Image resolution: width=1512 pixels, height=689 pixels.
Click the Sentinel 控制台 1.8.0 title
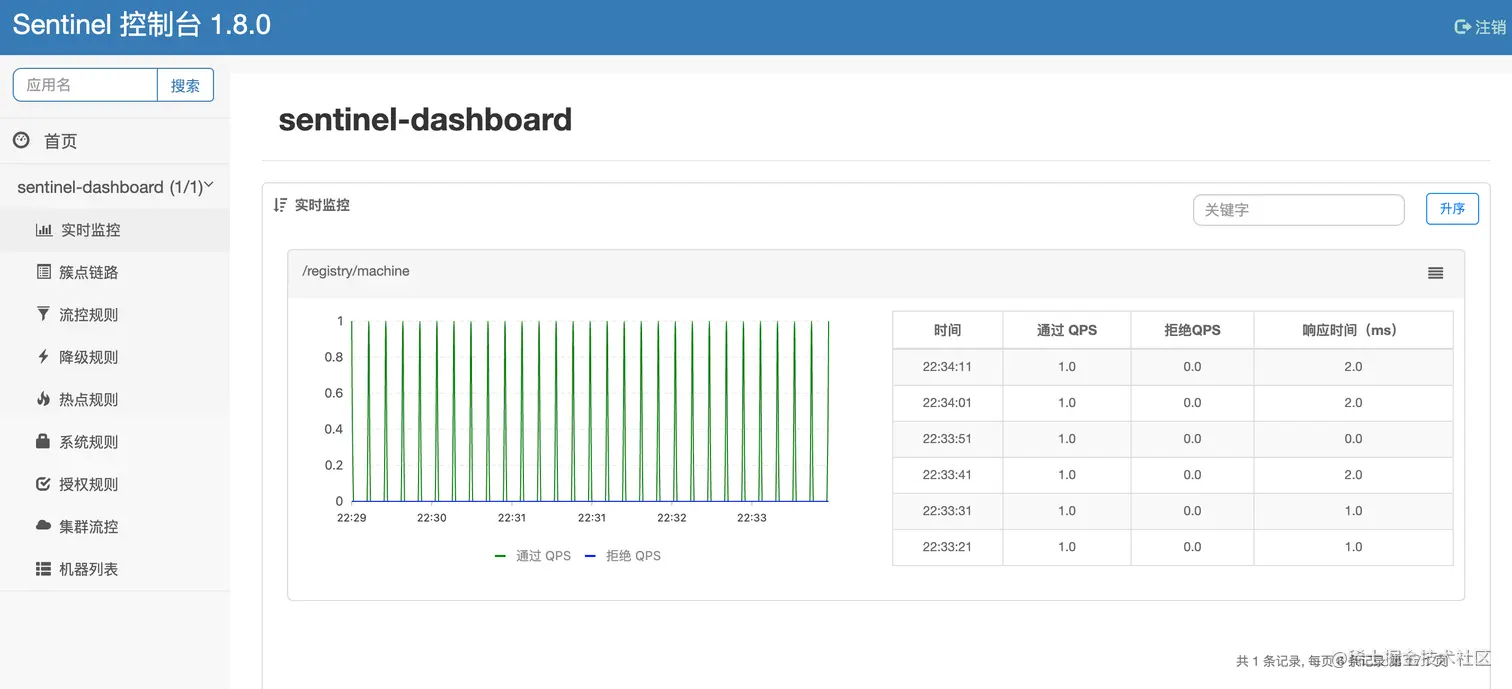click(x=141, y=25)
